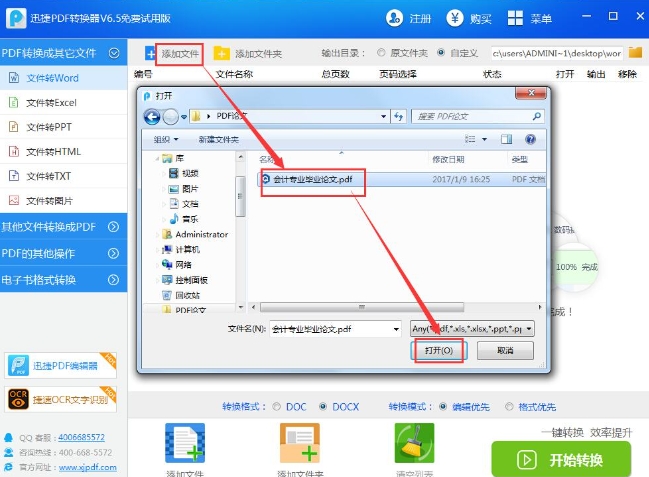Click the change view icon in the dialog
This screenshot has height=477, width=649.
tap(470, 139)
